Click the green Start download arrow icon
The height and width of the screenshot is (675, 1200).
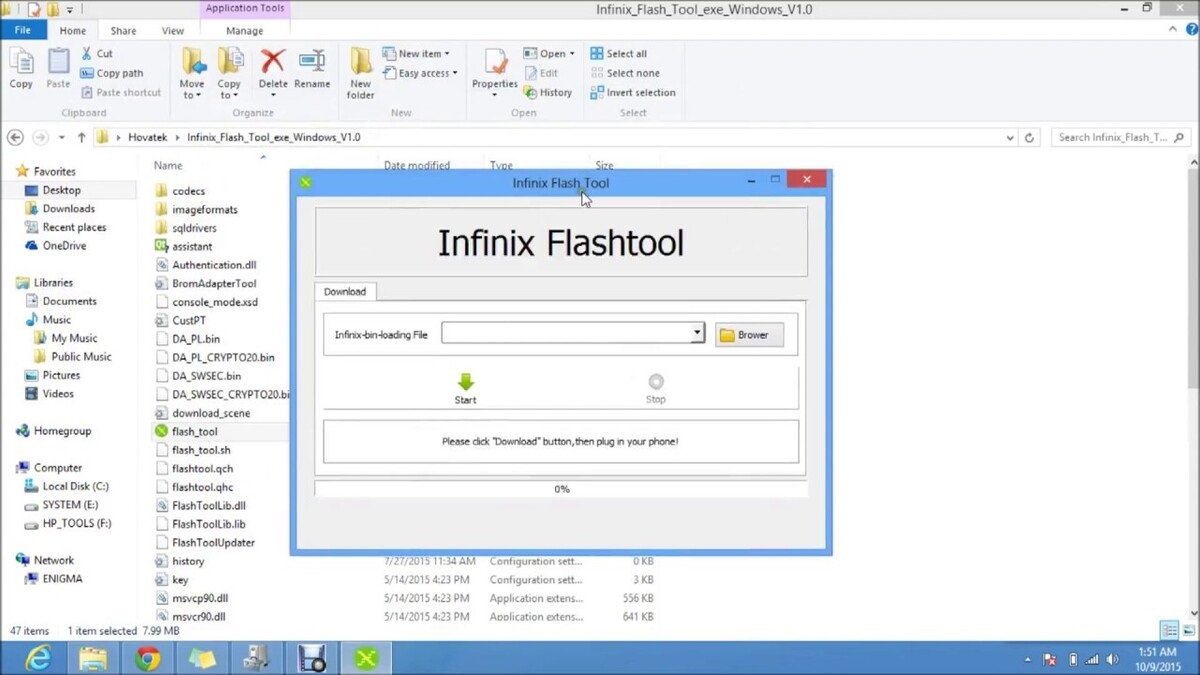465,381
